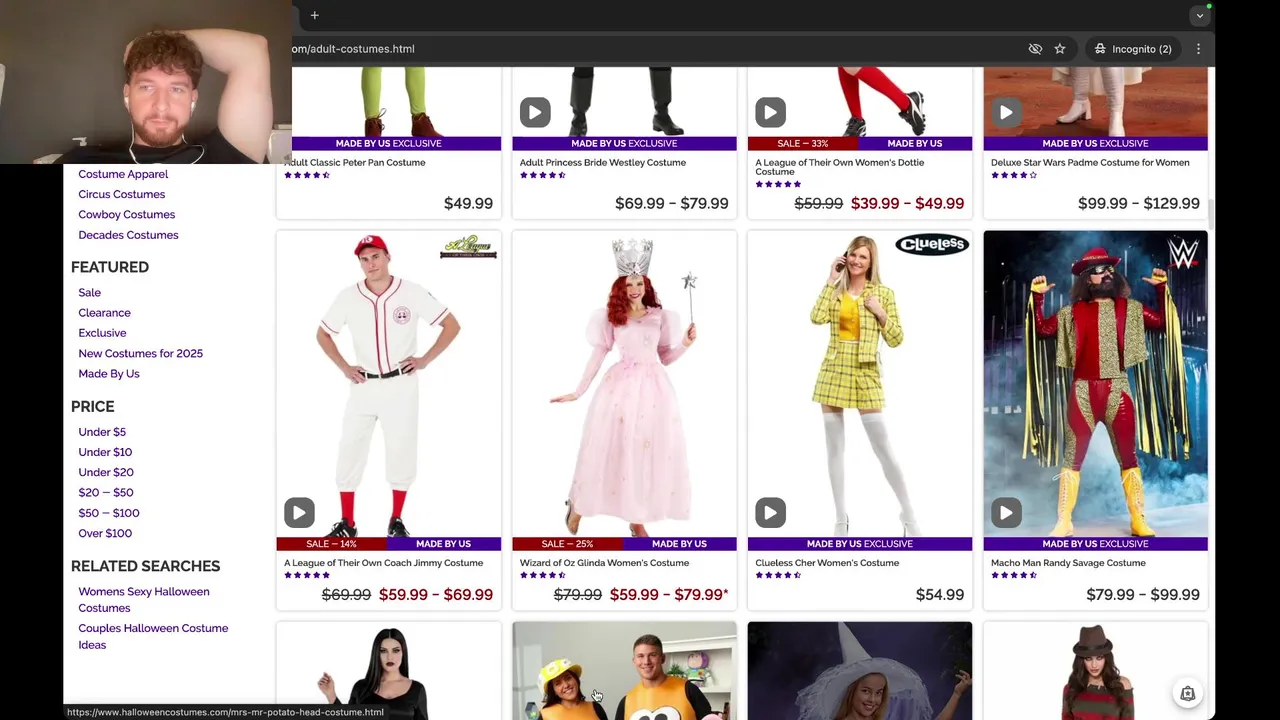Open Costume Apparel category
Screen dimensions: 1280x720
[123, 174]
